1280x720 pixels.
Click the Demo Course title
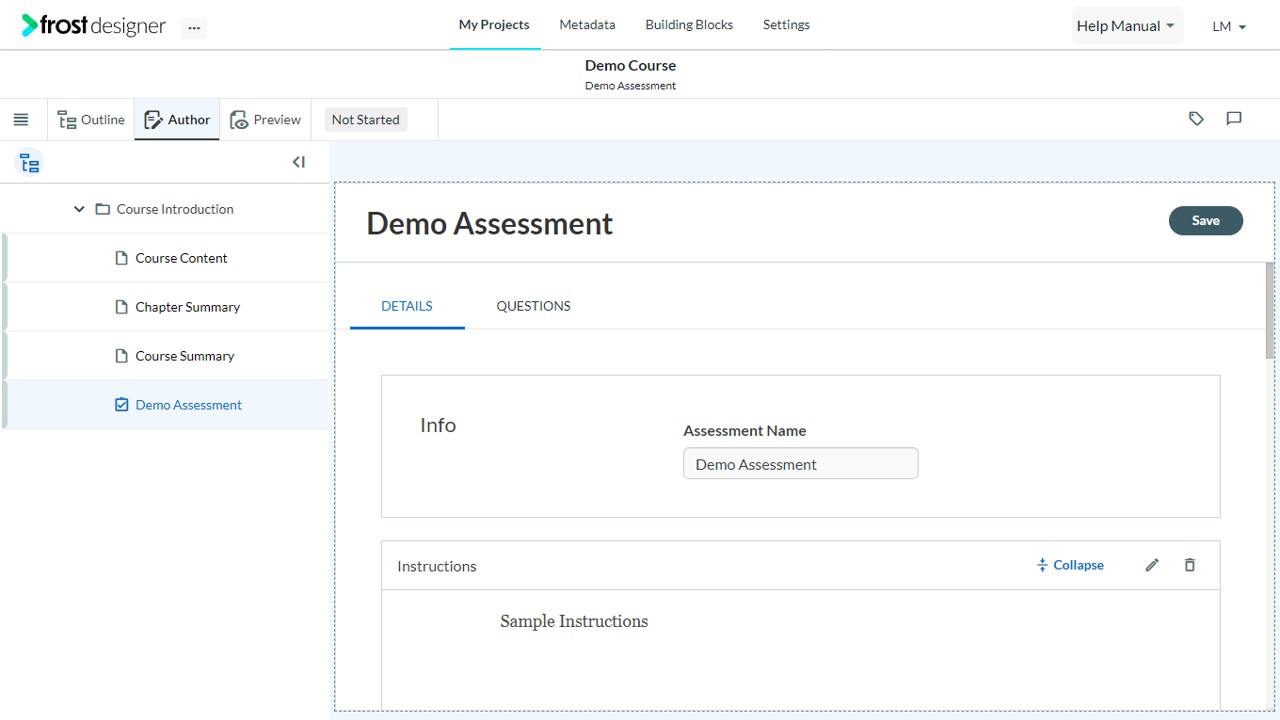[x=630, y=65]
